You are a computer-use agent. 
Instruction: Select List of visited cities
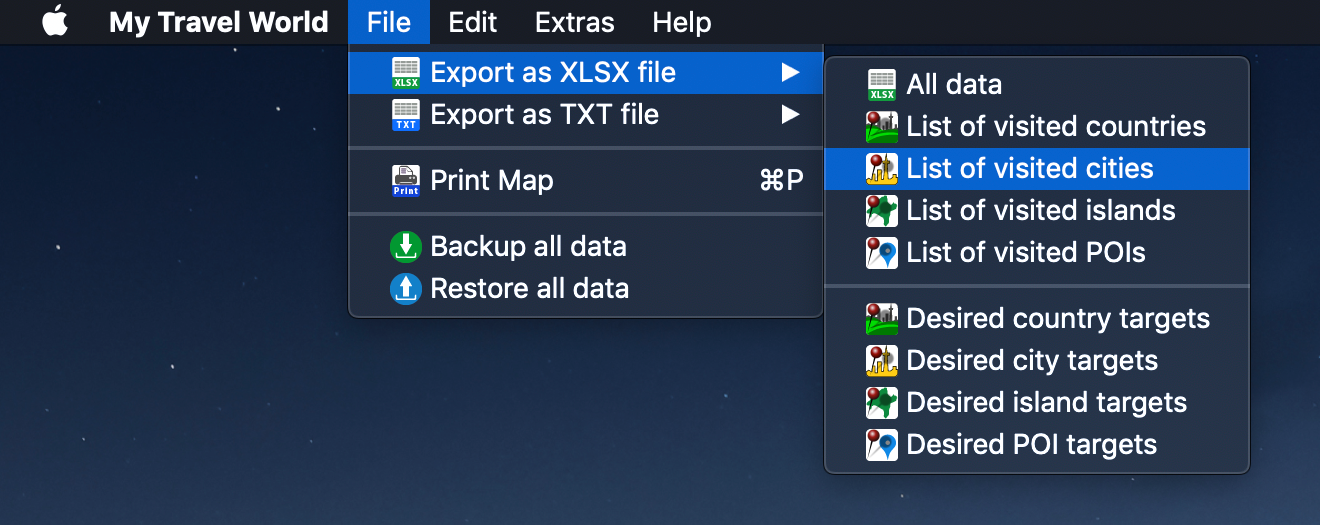pyautogui.click(x=1037, y=169)
